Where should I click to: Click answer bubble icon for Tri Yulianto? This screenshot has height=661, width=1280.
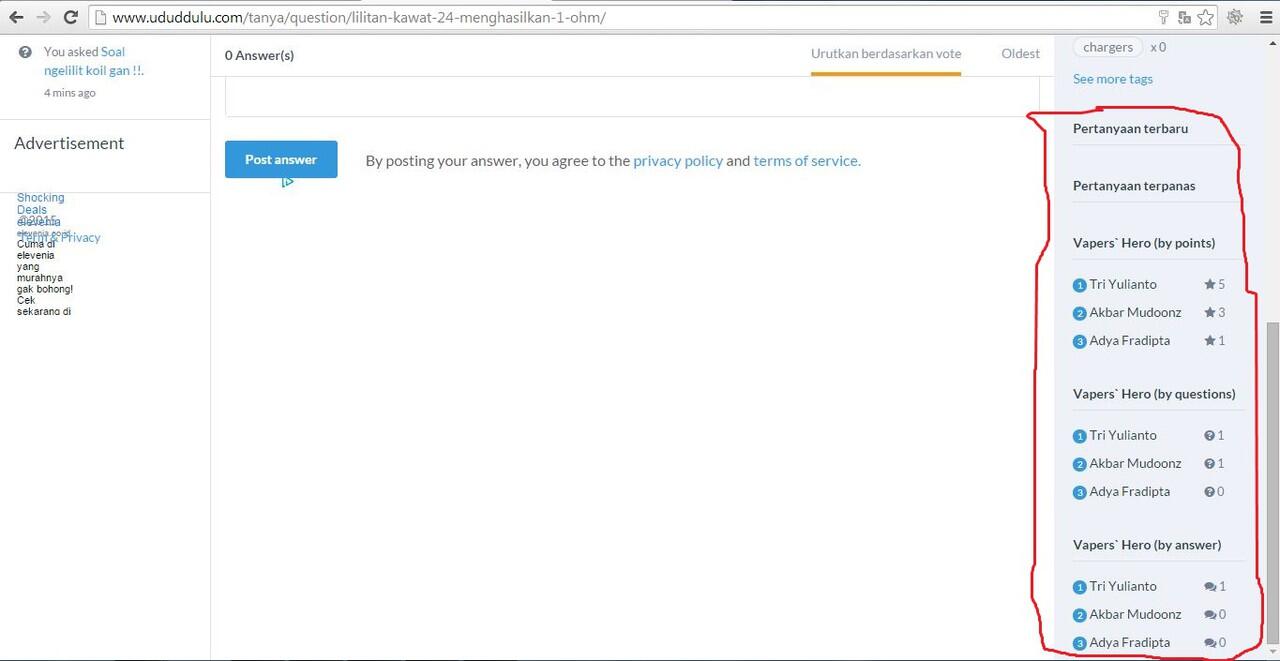[1210, 587]
